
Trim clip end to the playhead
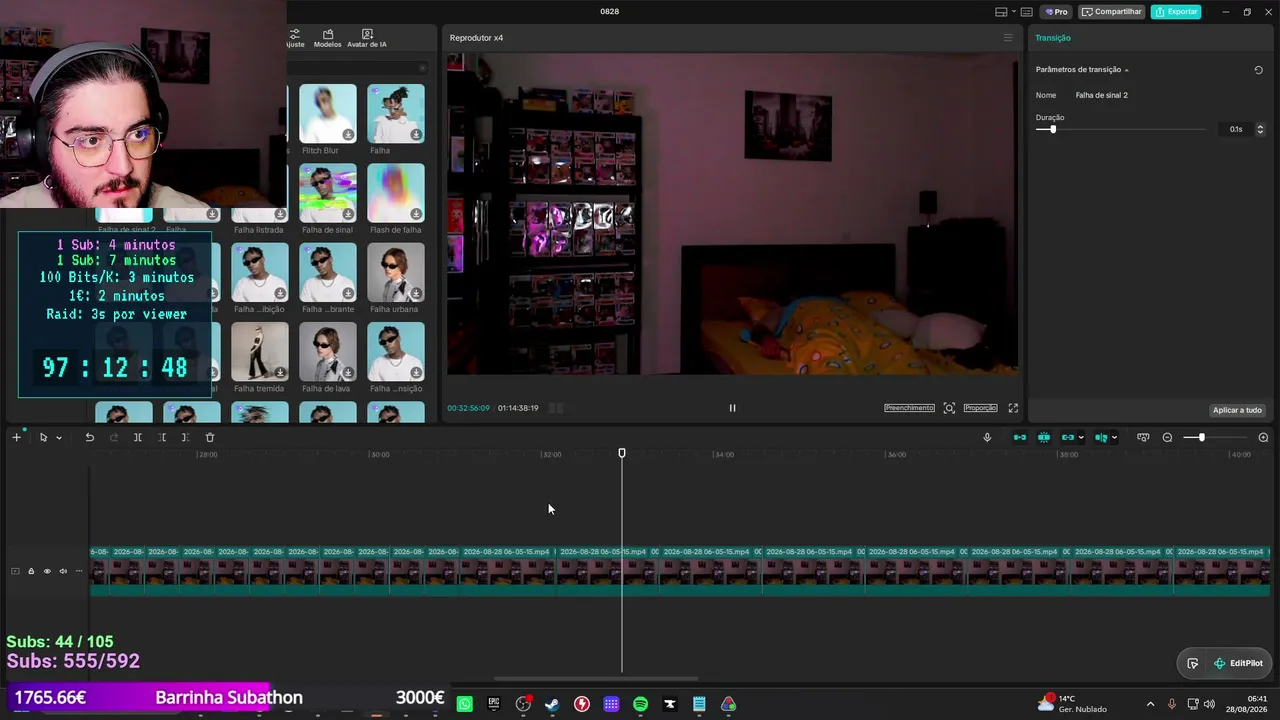(185, 437)
